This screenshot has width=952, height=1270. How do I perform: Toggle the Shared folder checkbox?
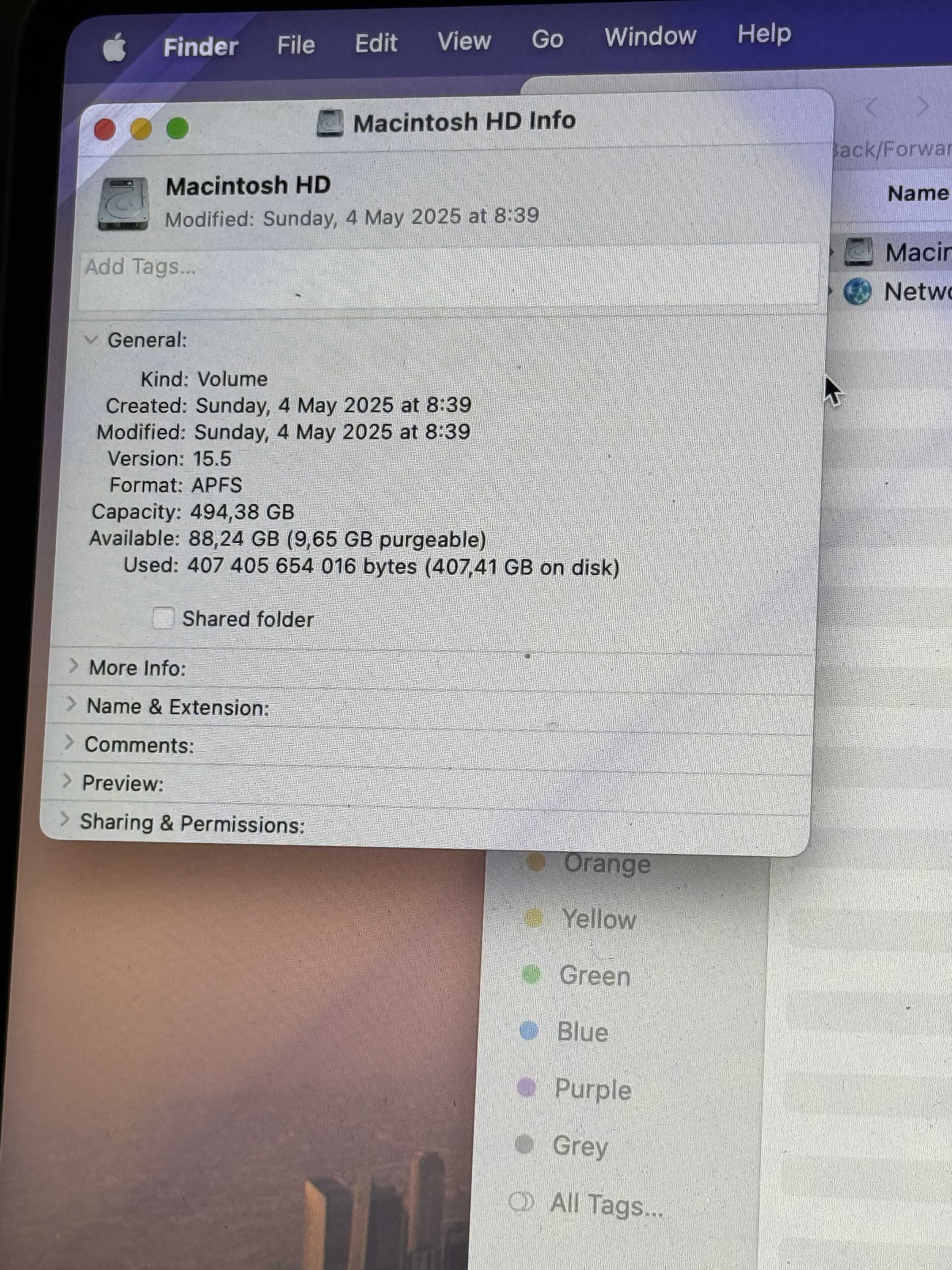(x=163, y=618)
